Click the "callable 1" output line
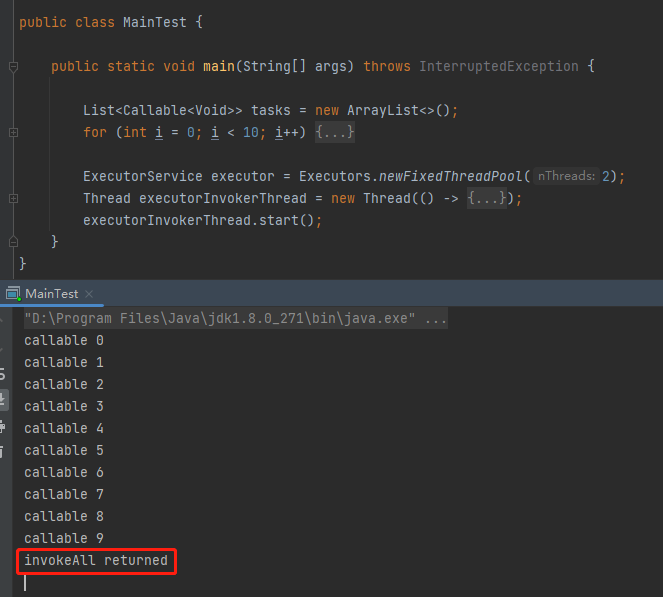Viewport: 663px width, 597px height. tap(64, 362)
